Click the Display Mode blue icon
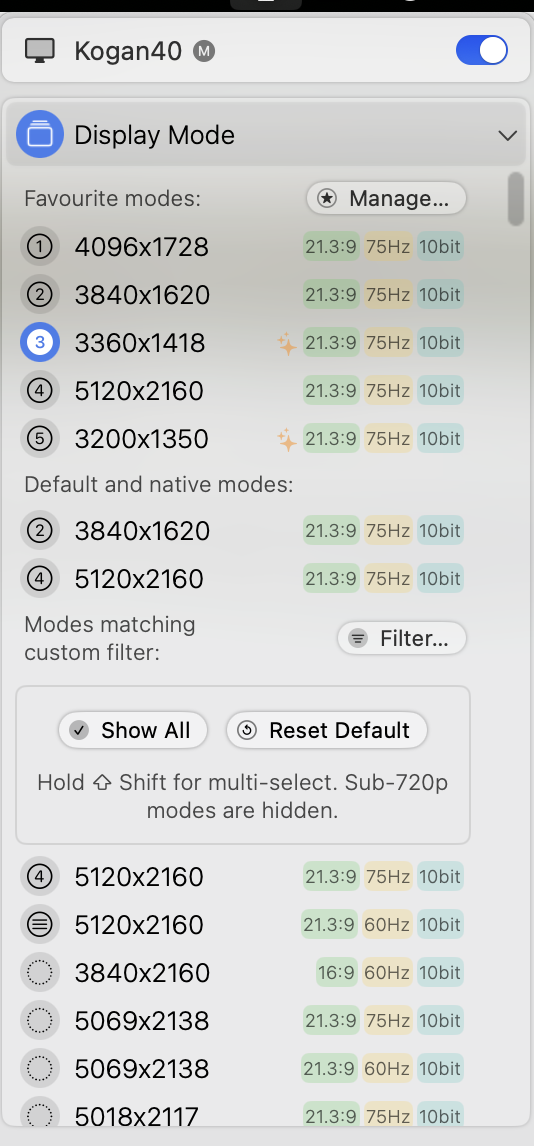 coord(40,134)
